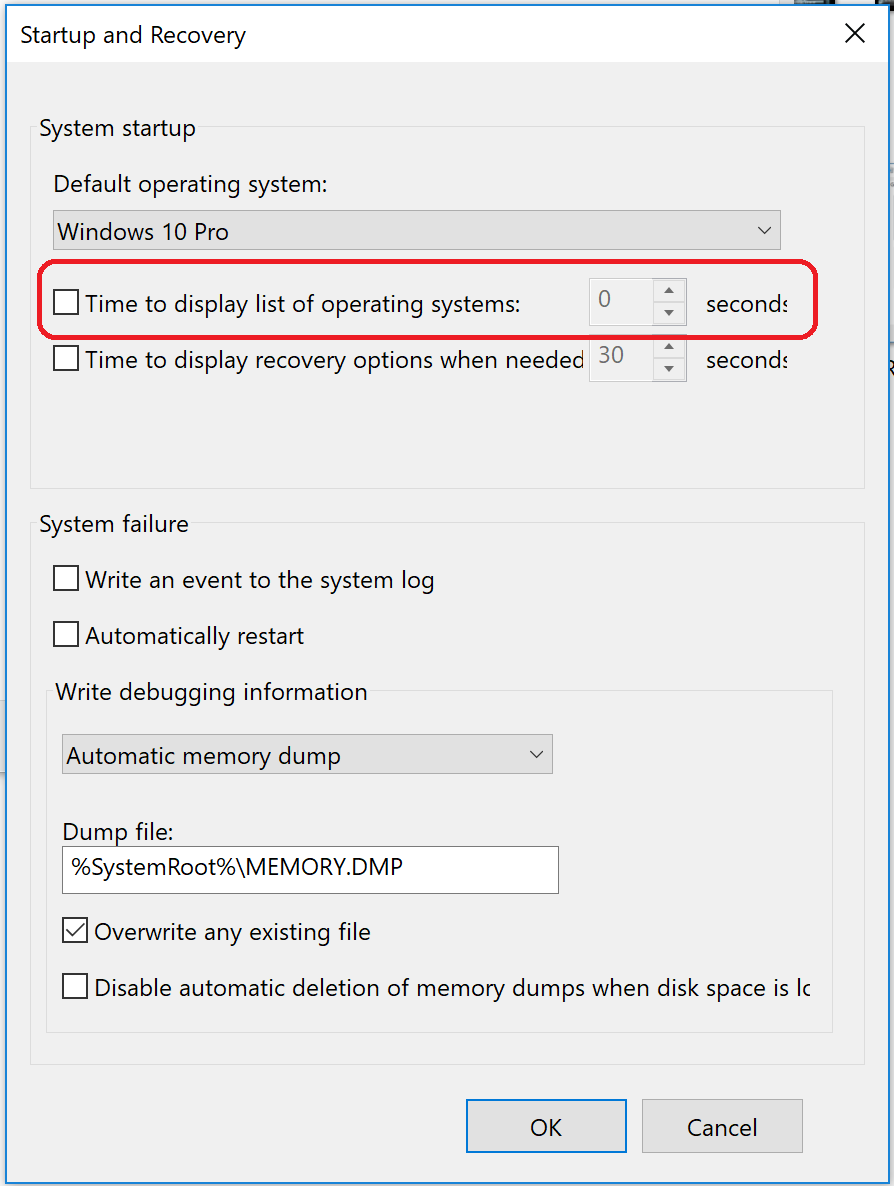Check Disable automatic deletion of memory dumps
Screen dimensions: 894x1186
coord(75,987)
